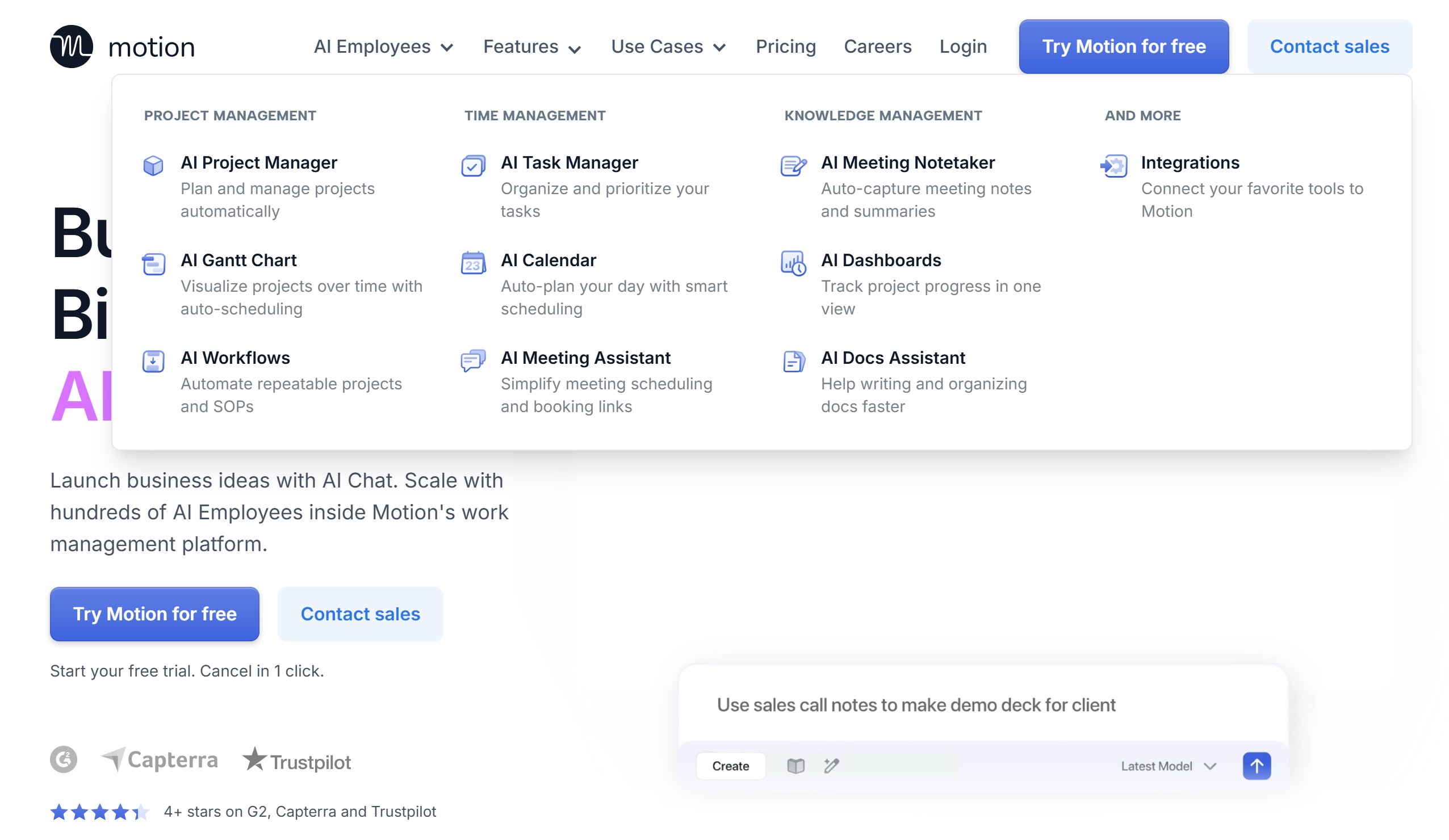Open AI Calendar feature
Image resolution: width=1449 pixels, height=840 pixels.
click(604, 284)
